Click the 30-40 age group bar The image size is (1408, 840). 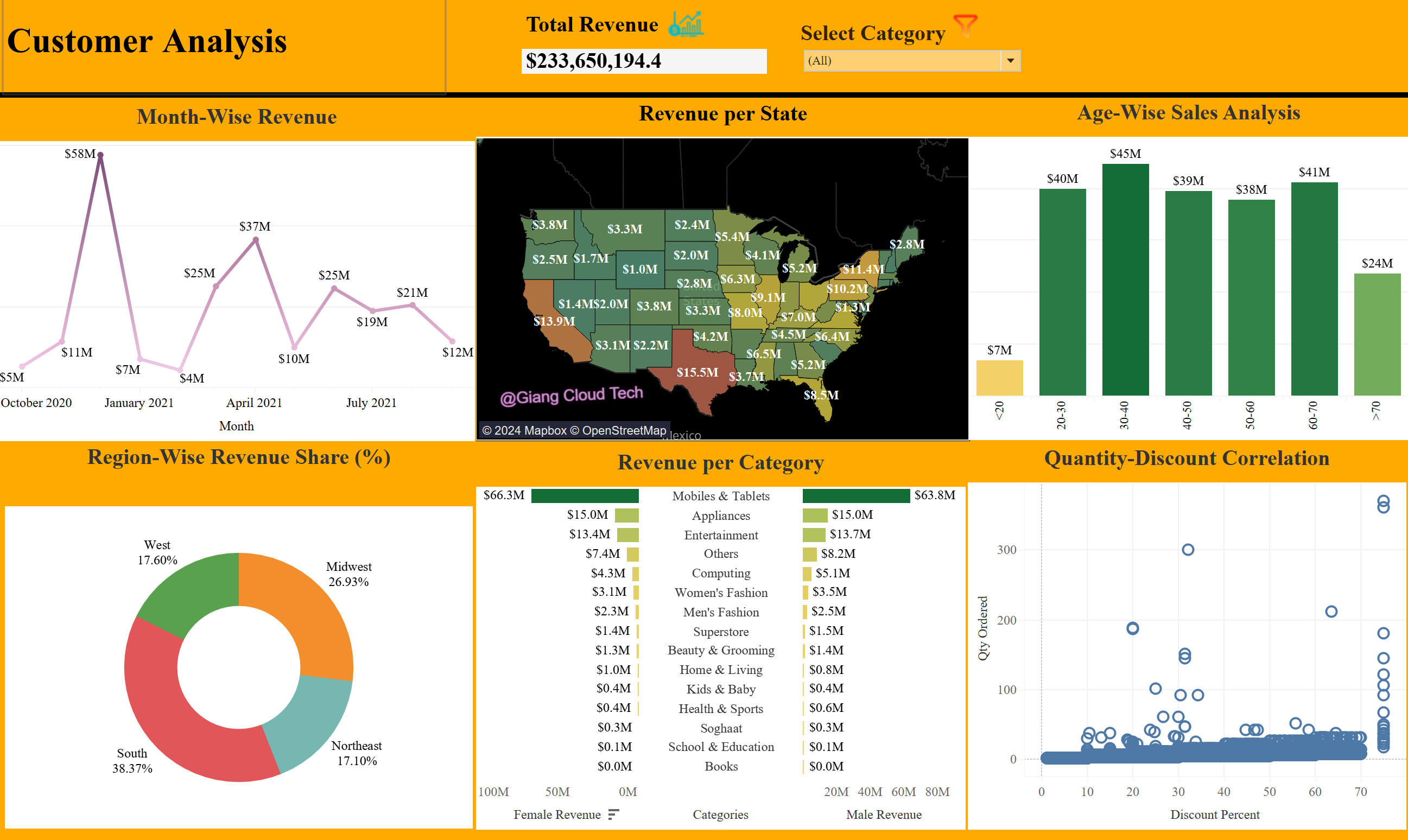tap(1125, 279)
